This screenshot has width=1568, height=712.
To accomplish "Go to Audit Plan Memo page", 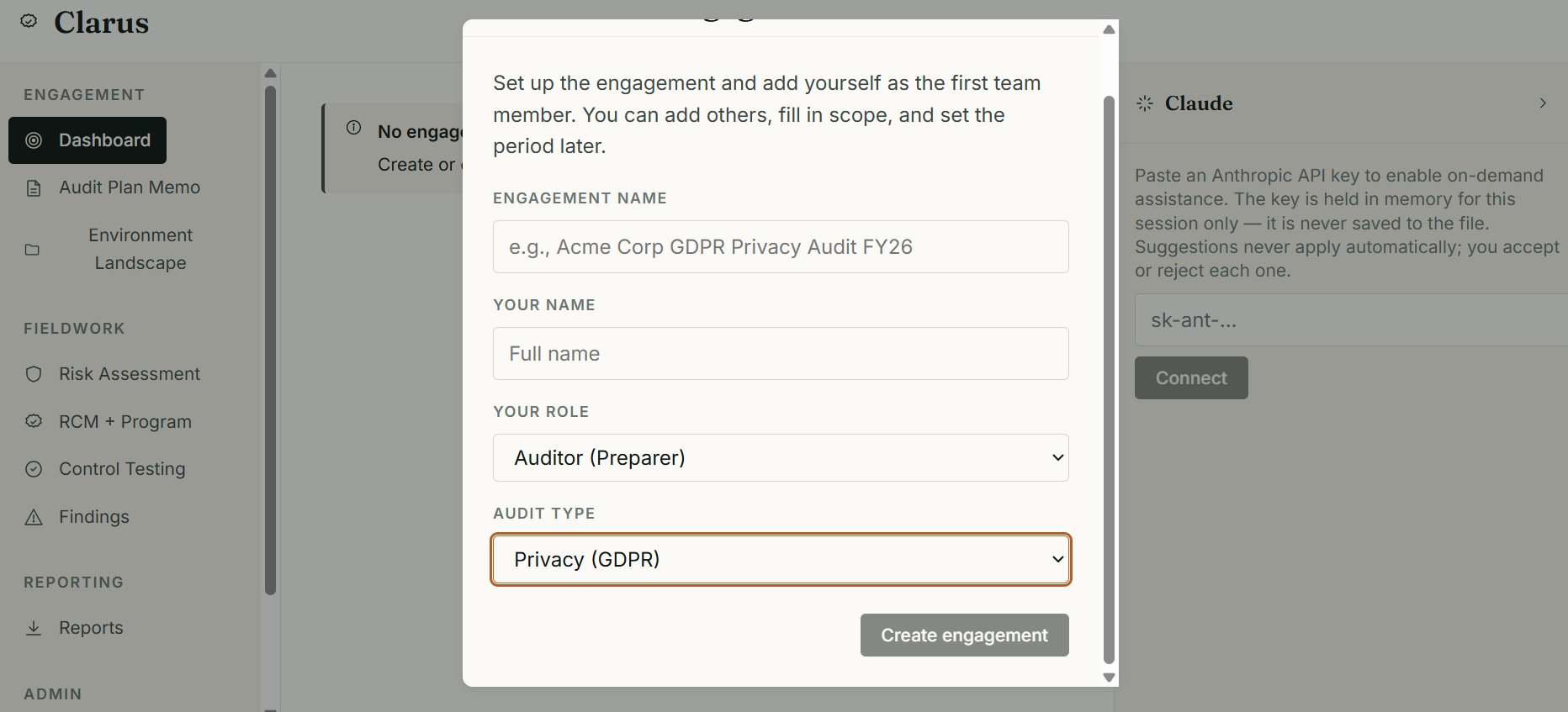I will [130, 187].
